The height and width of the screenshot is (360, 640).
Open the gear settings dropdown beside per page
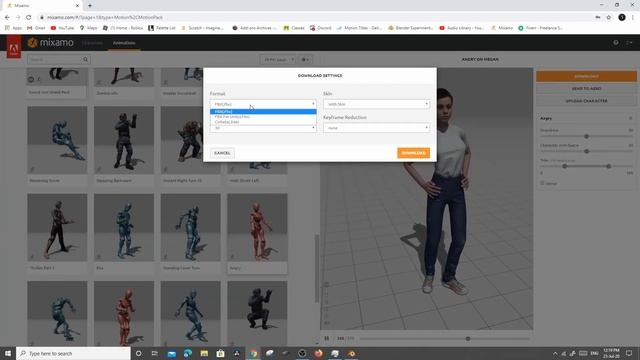[x=305, y=60]
